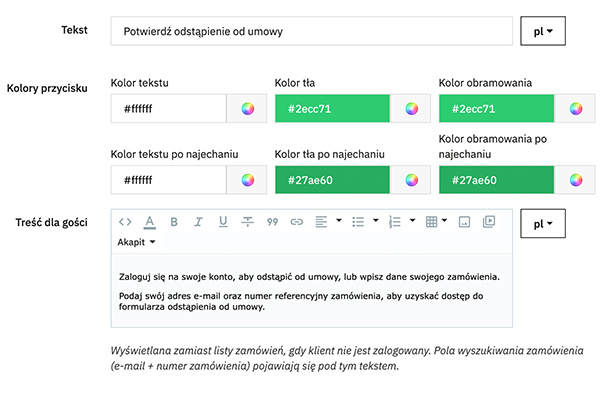Open color picker for Kolor tła po najechaniu

pyautogui.click(x=411, y=180)
